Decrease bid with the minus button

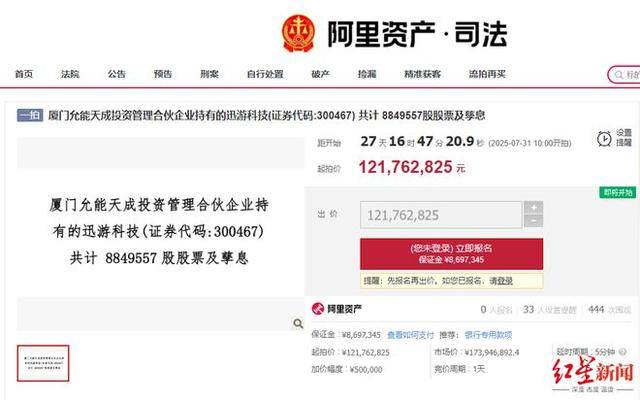click(x=533, y=221)
